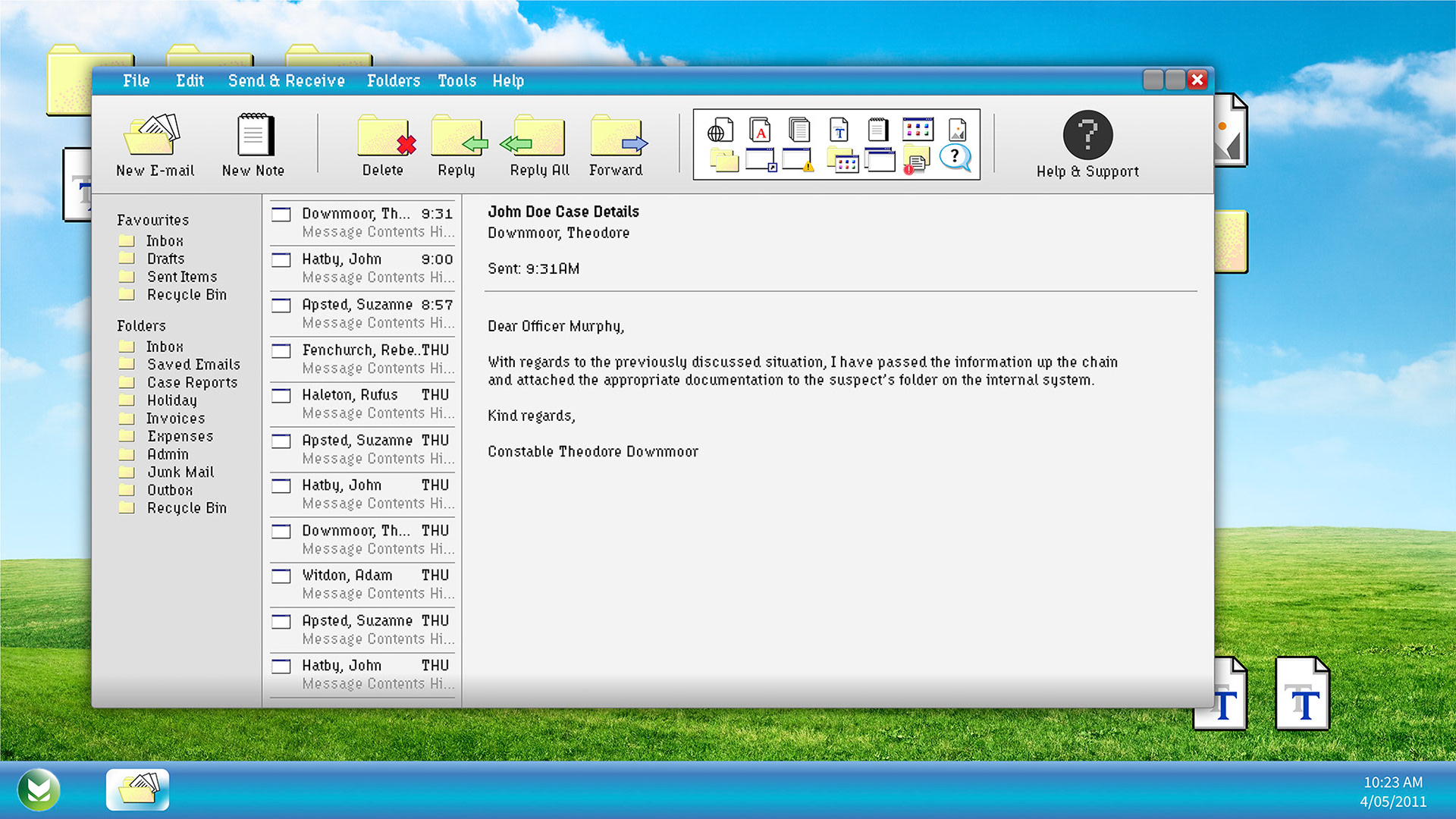Click the mail app icon in taskbar
The image size is (1456, 819).
click(x=137, y=789)
